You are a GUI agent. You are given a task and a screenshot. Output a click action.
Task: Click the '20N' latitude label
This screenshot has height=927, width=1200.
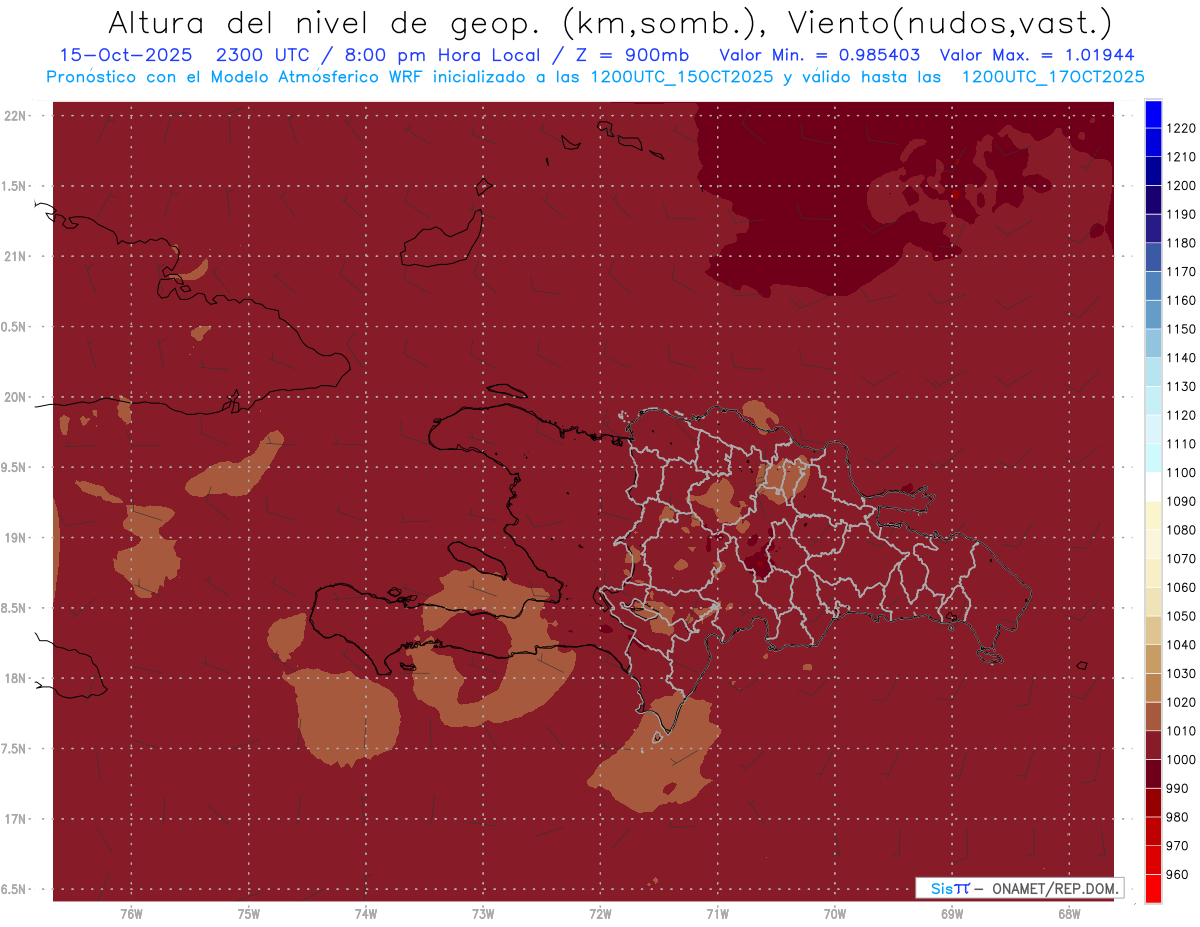click(x=17, y=398)
